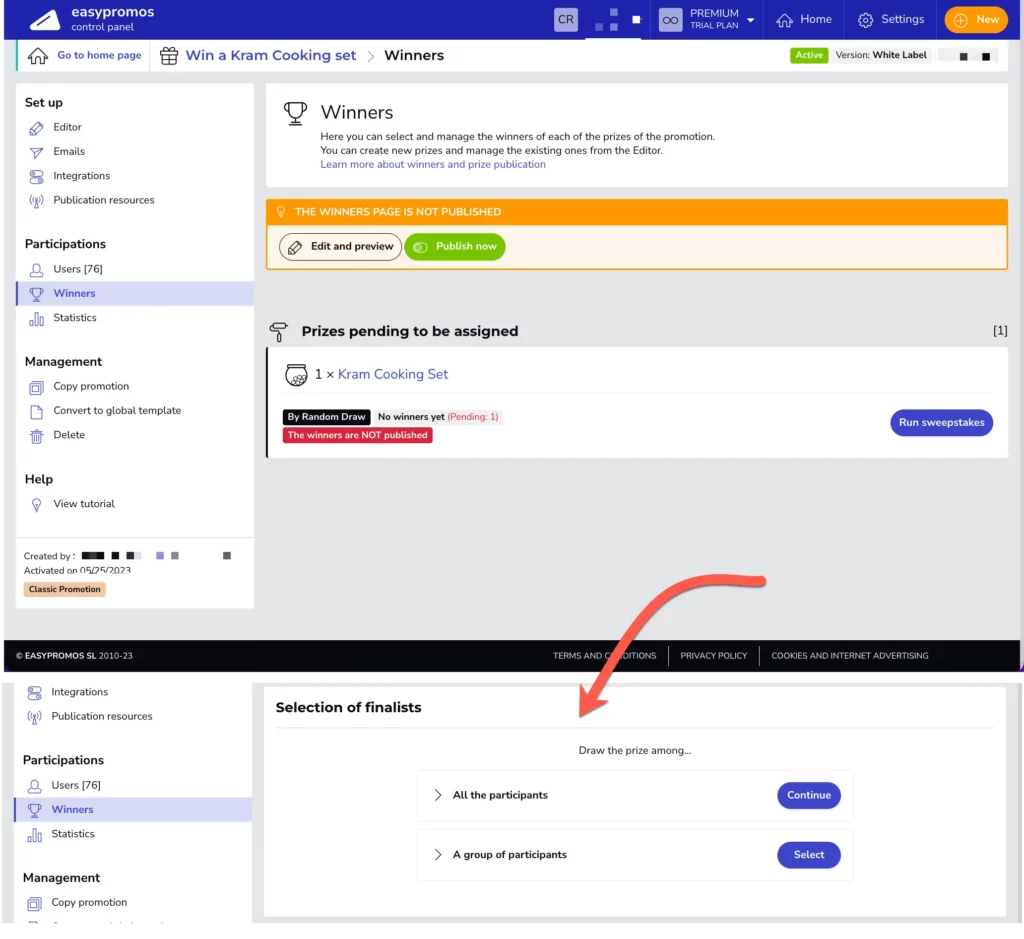Choose Copy promotion in the lower sidebar
This screenshot has height=939, width=1024.
(89, 902)
